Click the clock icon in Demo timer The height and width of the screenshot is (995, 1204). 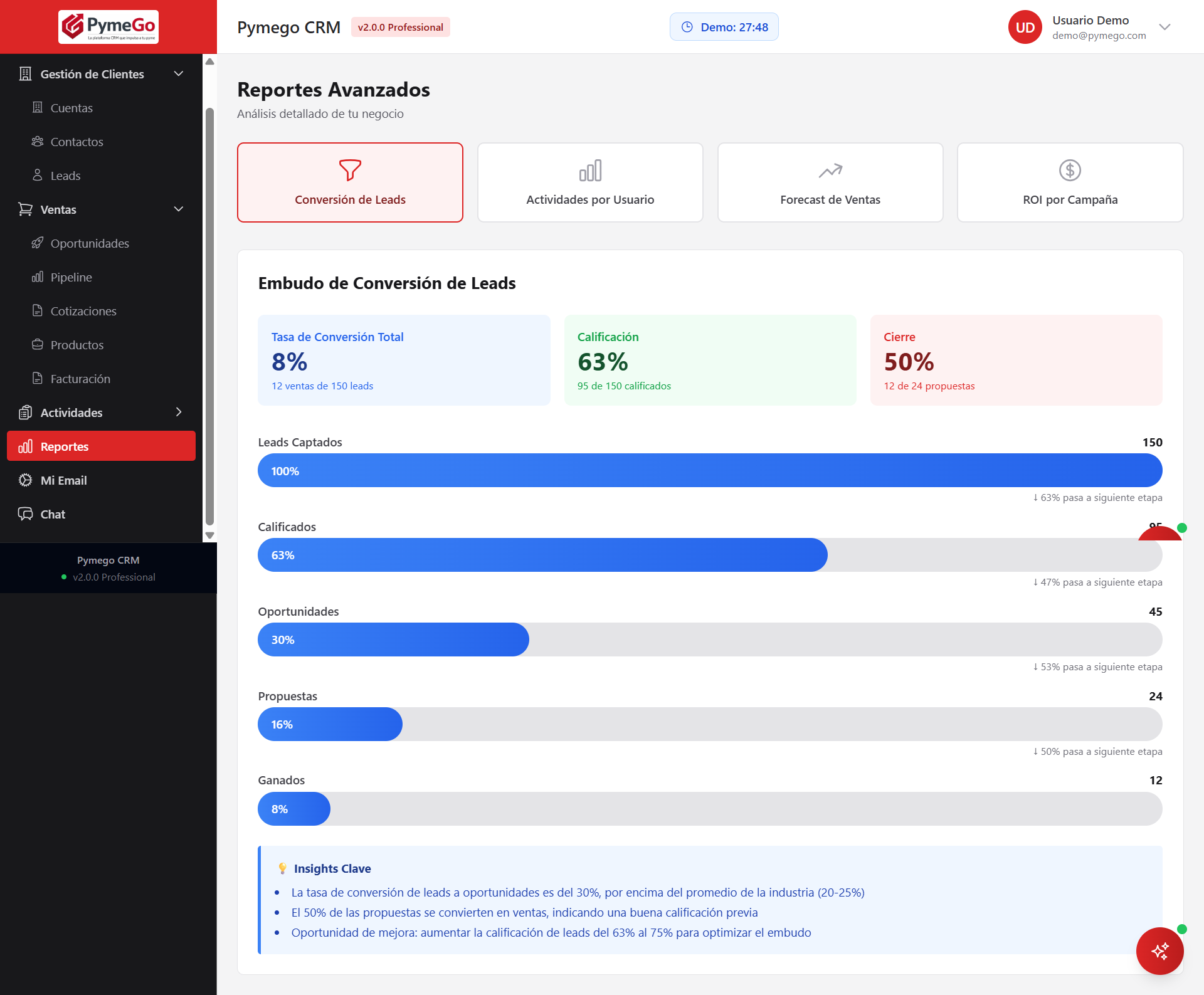click(x=687, y=27)
